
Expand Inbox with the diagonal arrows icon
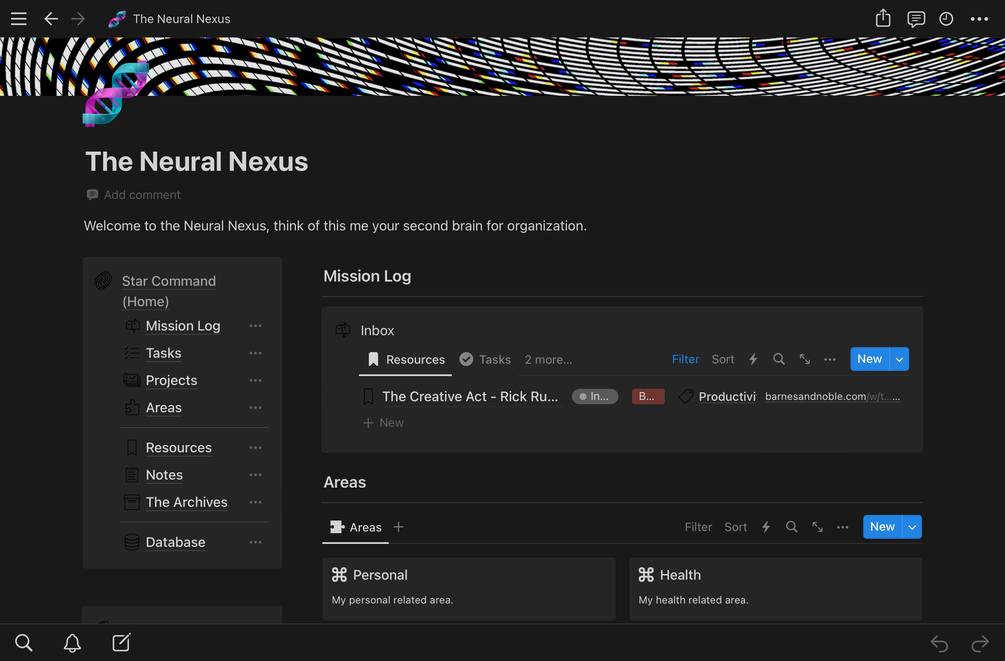(x=805, y=358)
